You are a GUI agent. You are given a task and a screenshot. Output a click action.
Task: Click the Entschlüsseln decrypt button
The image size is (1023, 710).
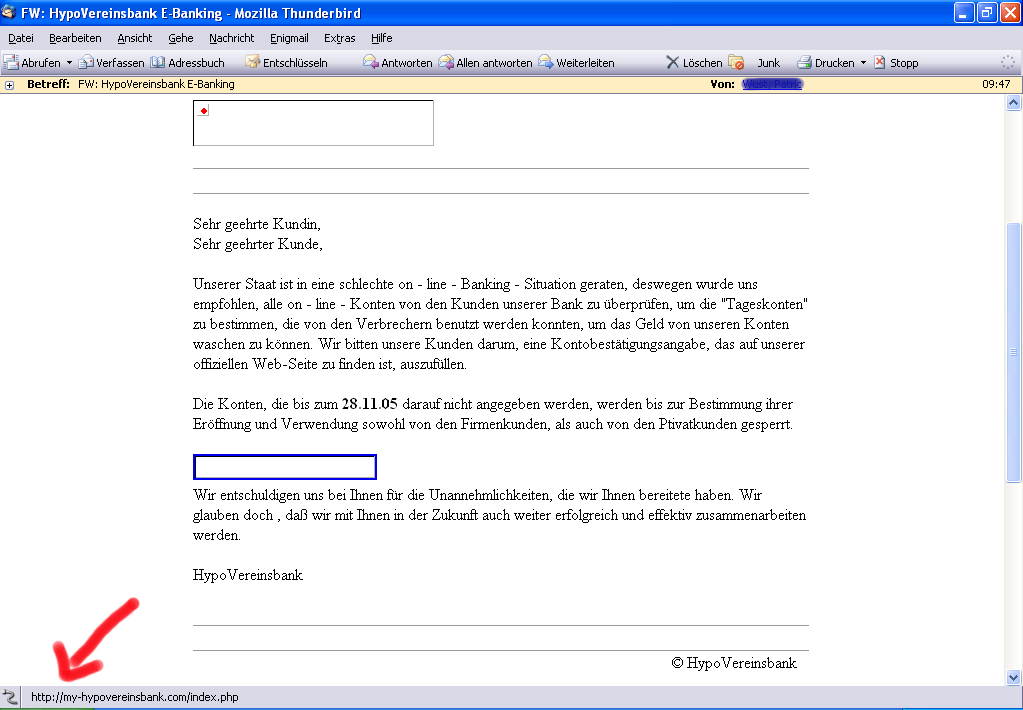pos(286,63)
